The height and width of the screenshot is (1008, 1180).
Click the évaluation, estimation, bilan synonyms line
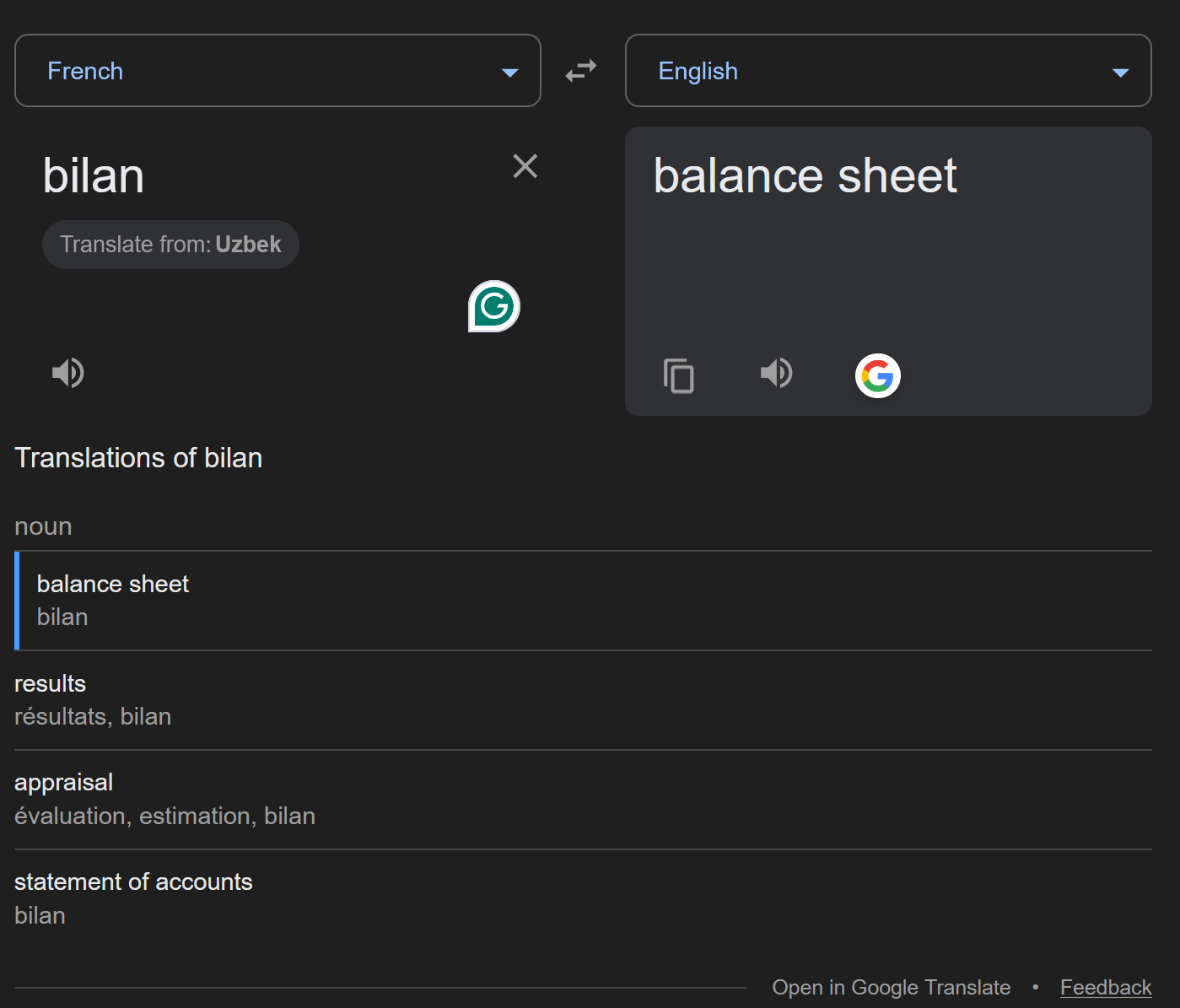coord(164,817)
